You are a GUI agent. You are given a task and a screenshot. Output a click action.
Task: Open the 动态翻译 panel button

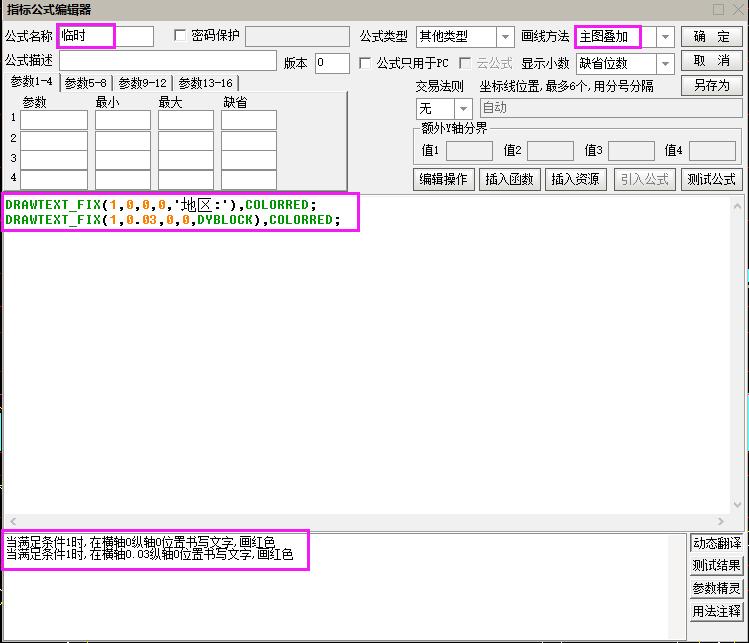pos(717,543)
